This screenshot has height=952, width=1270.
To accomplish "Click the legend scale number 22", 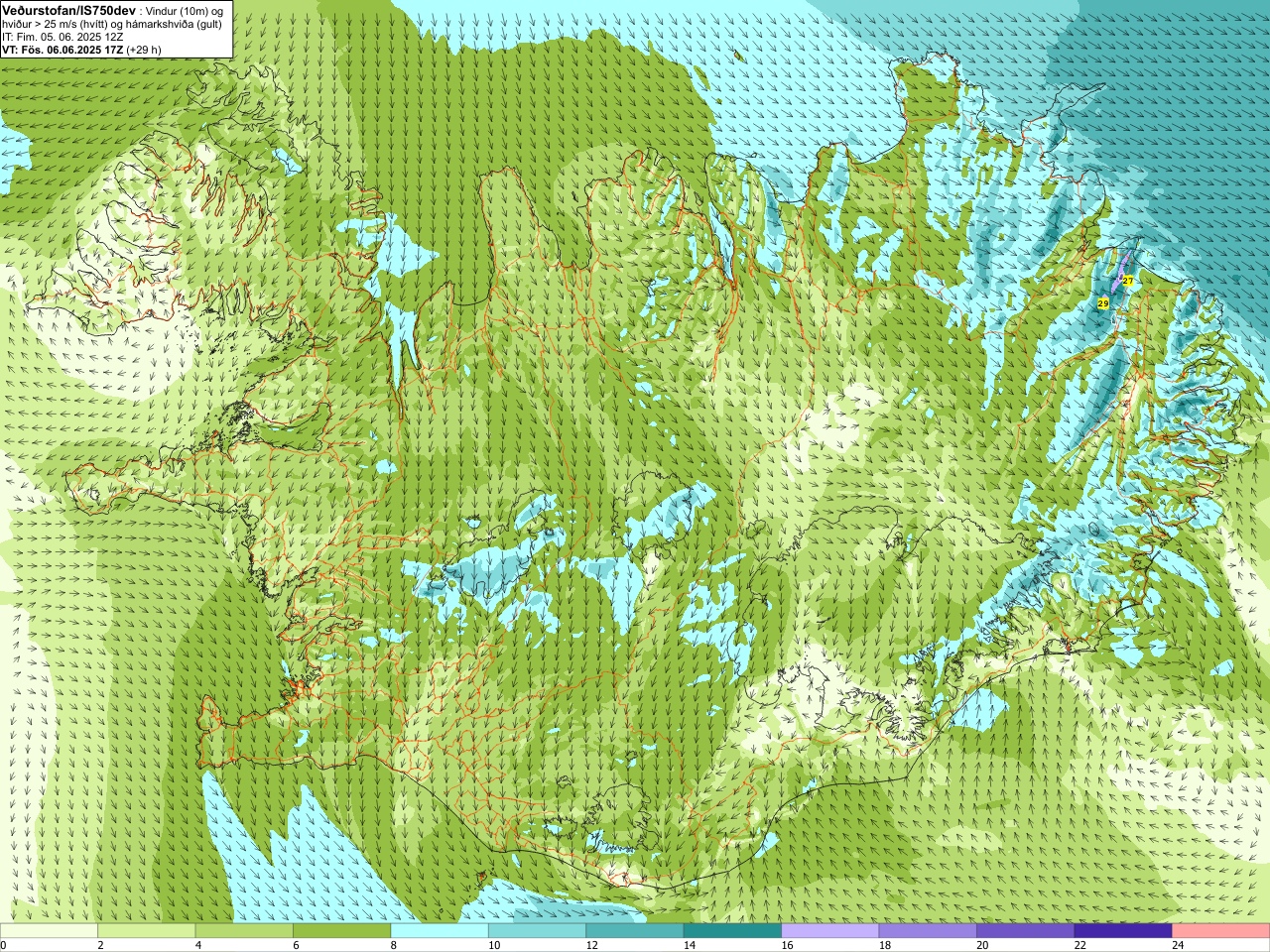I will [1079, 945].
